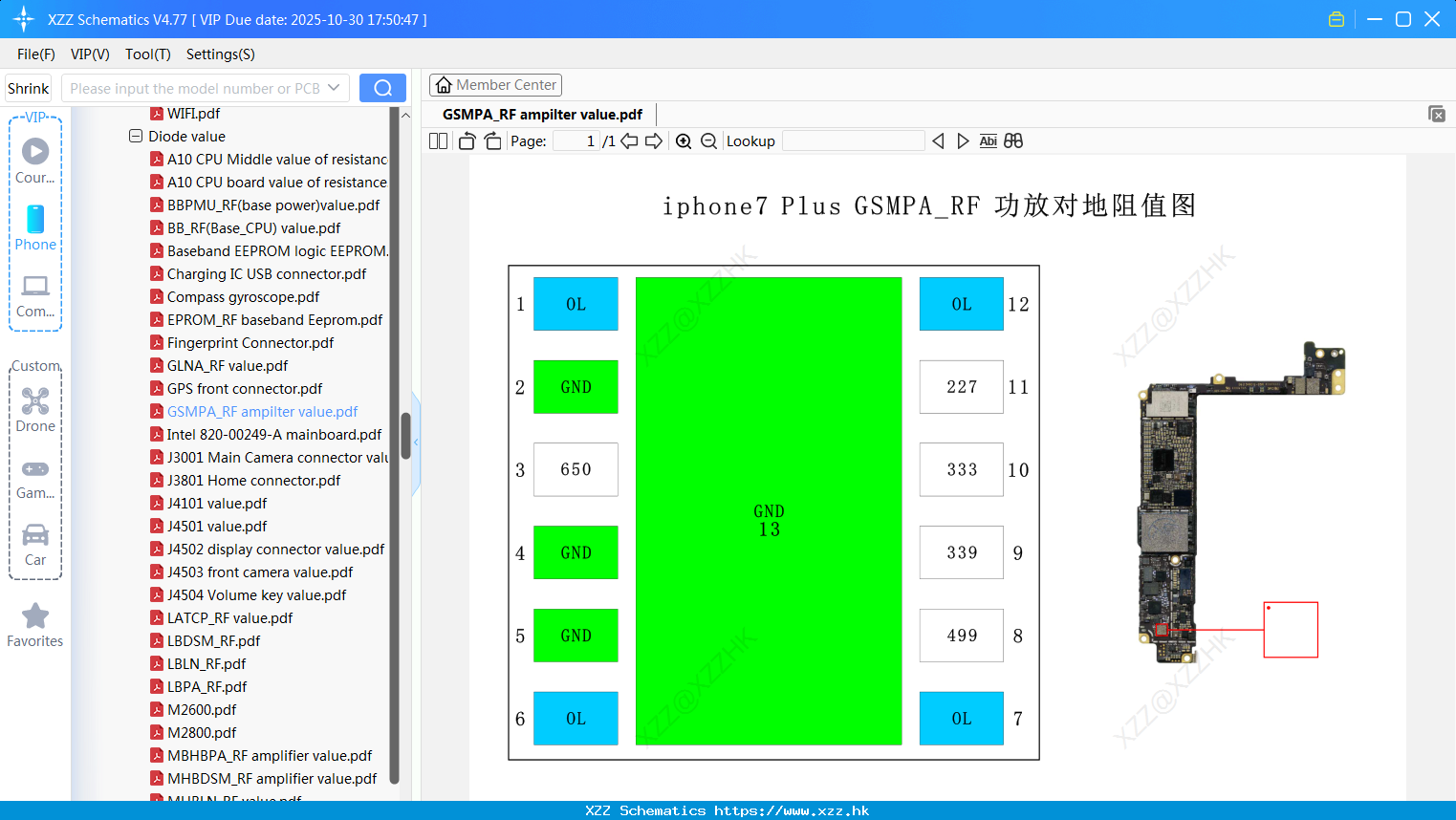The image size is (1456, 820).
Task: Click the blue search button
Action: [x=382, y=88]
